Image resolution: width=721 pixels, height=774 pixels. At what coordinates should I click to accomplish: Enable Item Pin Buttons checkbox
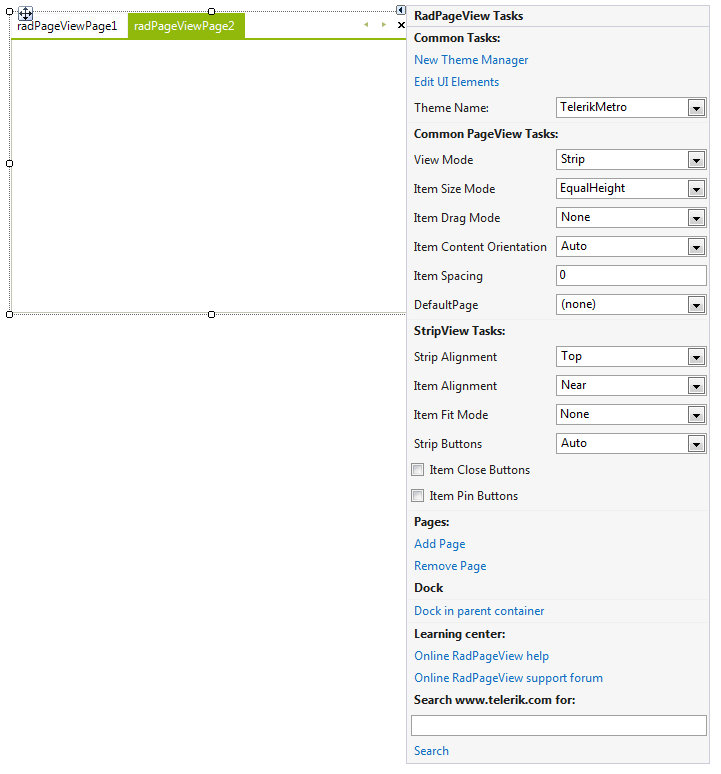point(417,496)
